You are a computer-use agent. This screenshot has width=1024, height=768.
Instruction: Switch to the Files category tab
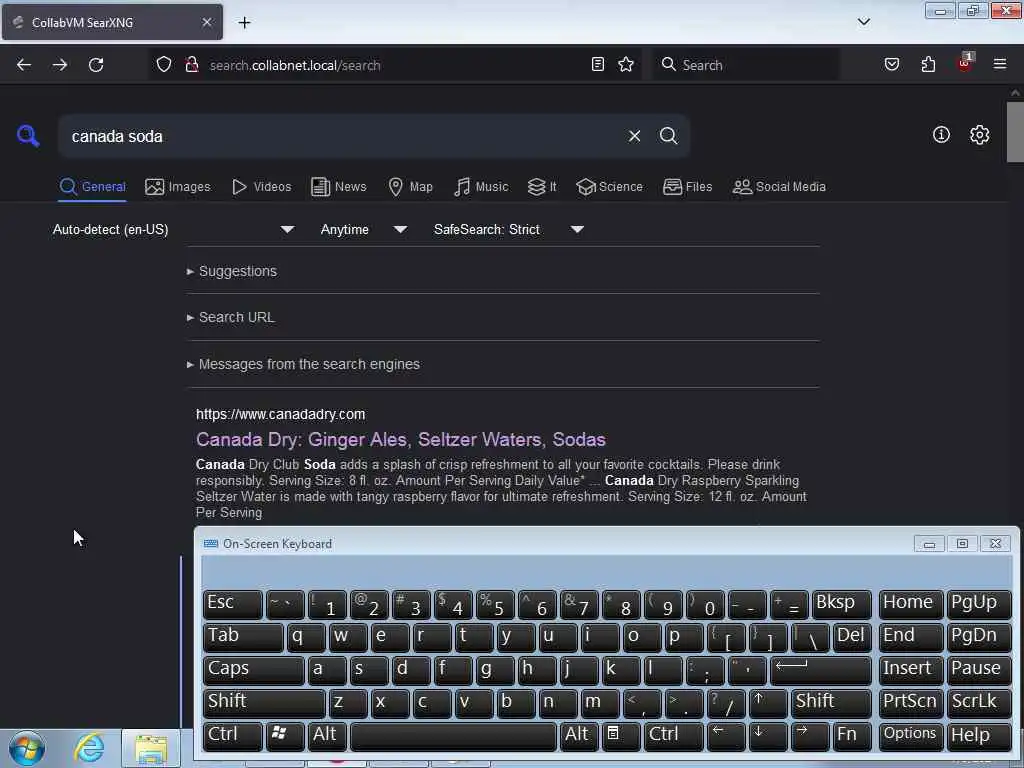pos(687,187)
